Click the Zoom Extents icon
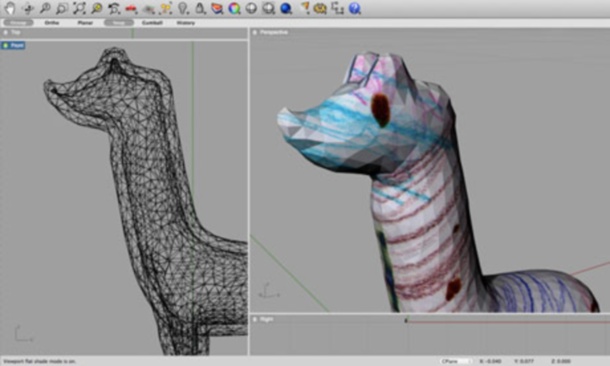Screen dimensions: 610x366 pos(79,8)
